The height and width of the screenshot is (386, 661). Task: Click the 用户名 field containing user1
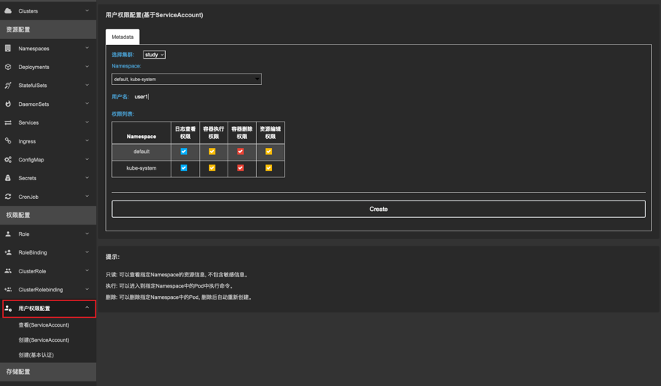tap(142, 97)
